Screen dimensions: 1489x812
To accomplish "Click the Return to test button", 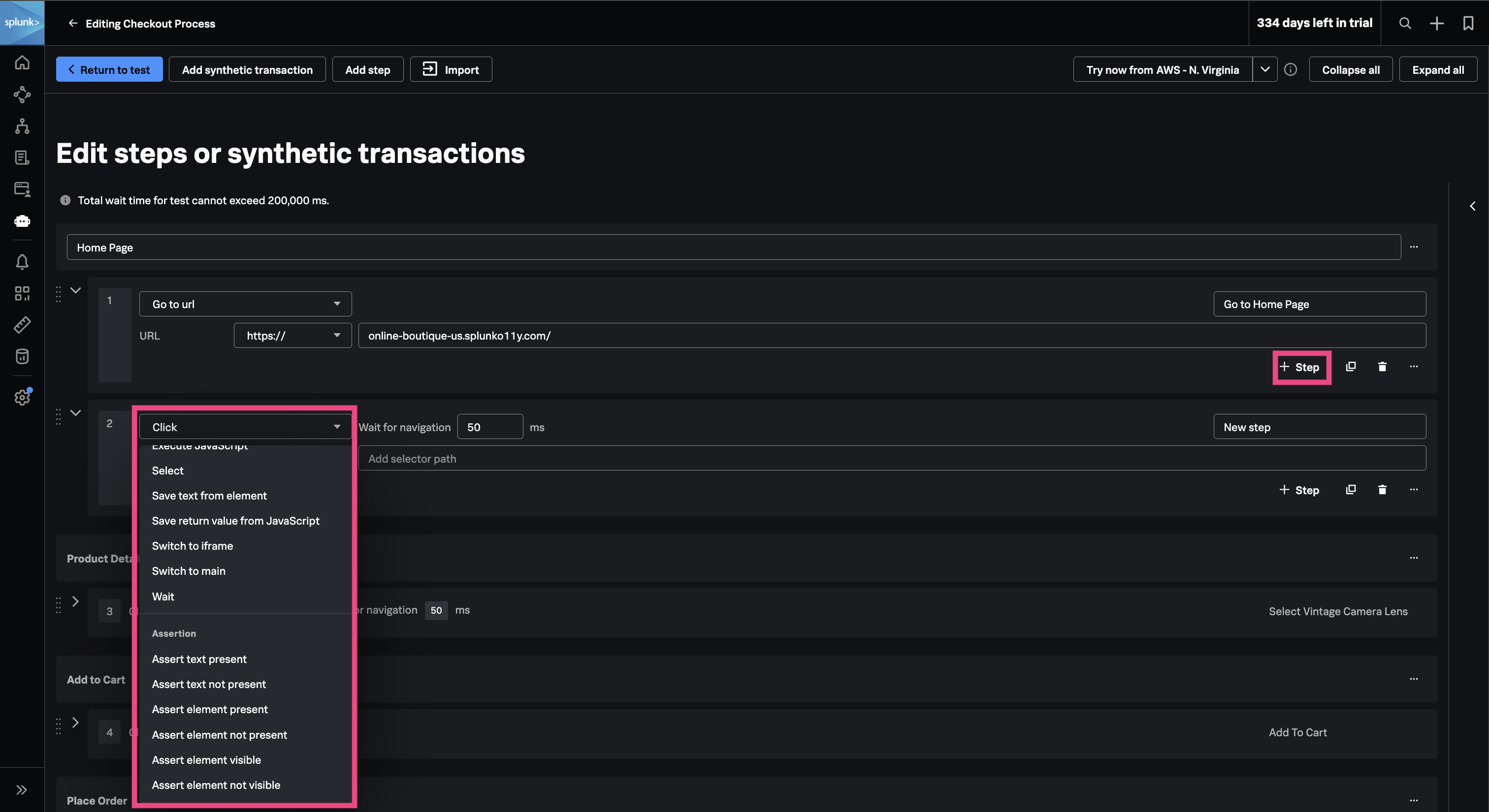I will click(109, 69).
